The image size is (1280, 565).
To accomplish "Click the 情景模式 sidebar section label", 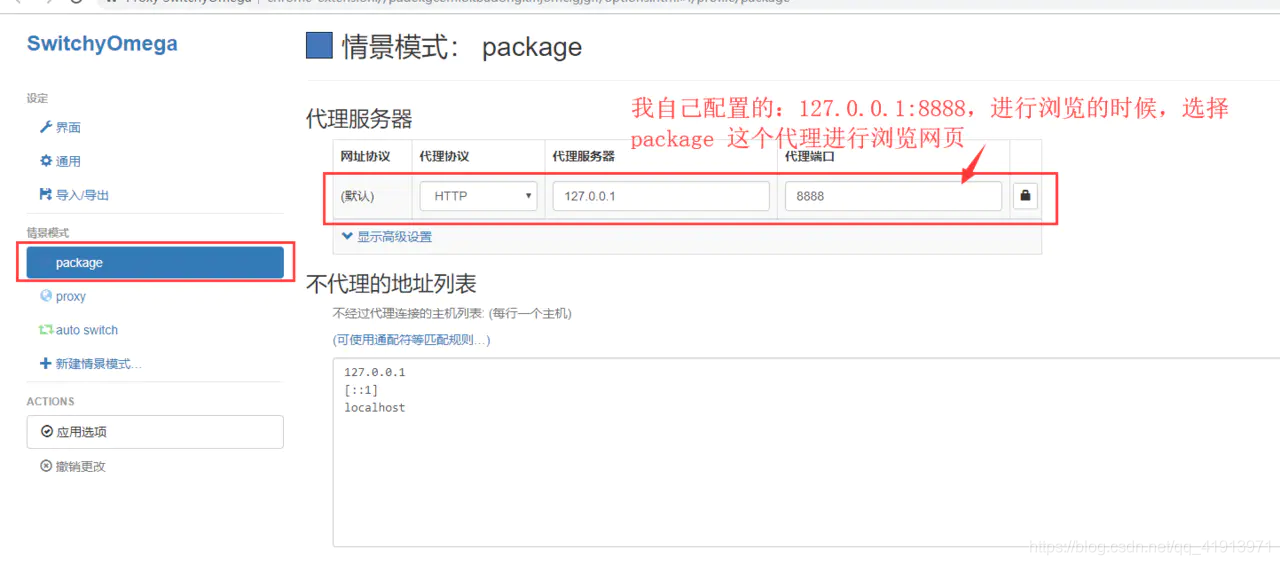I will (x=48, y=233).
